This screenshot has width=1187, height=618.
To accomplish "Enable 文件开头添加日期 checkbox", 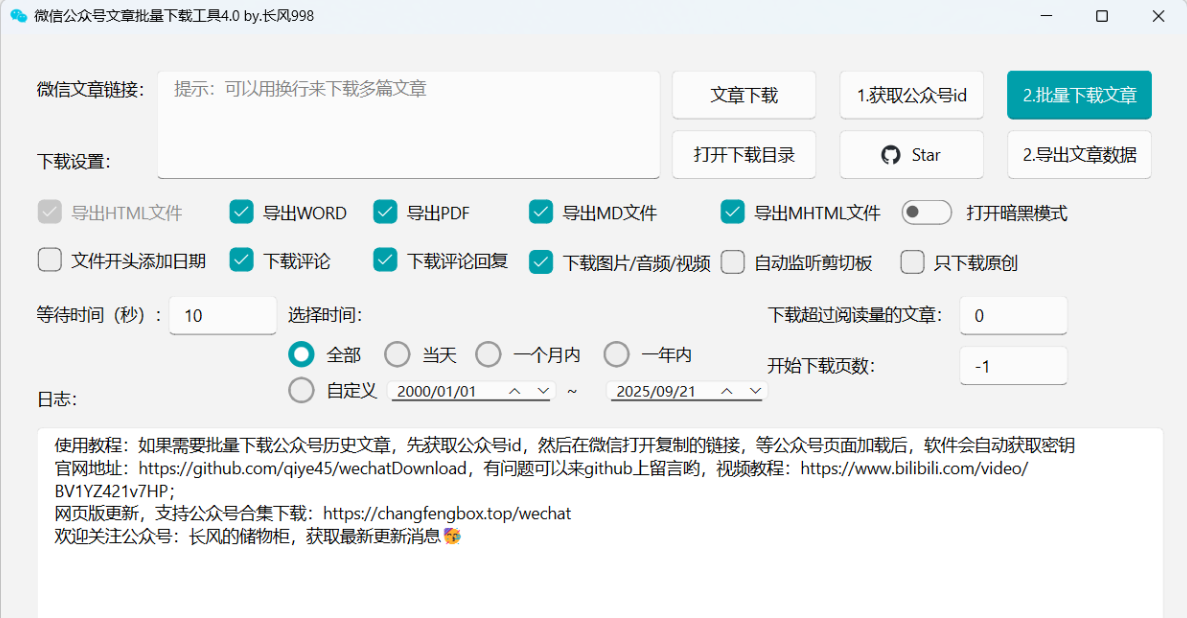I will coord(50,261).
